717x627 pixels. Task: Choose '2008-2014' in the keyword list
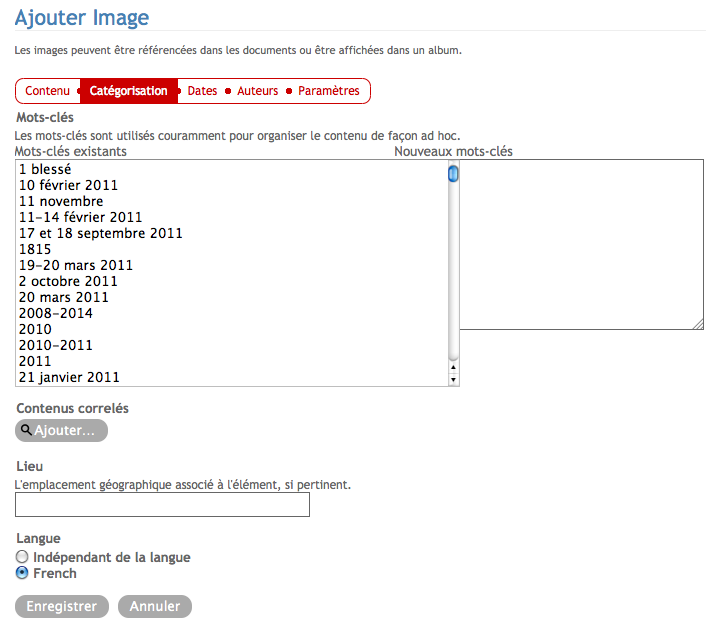tap(55, 314)
